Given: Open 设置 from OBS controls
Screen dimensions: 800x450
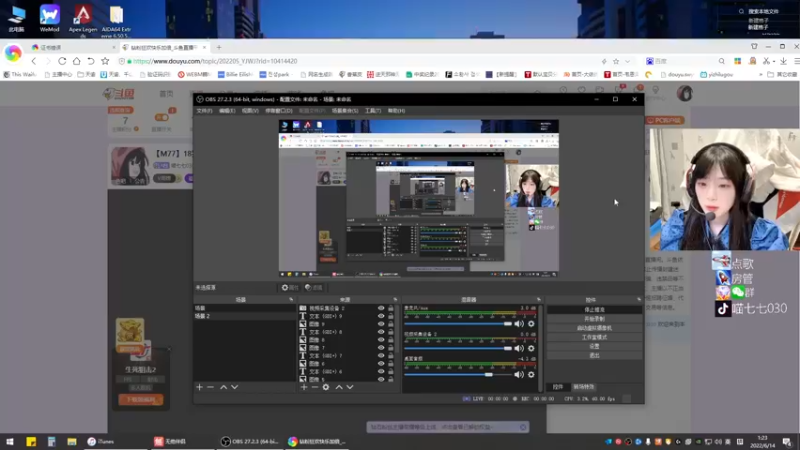Looking at the screenshot, I should click(594, 346).
